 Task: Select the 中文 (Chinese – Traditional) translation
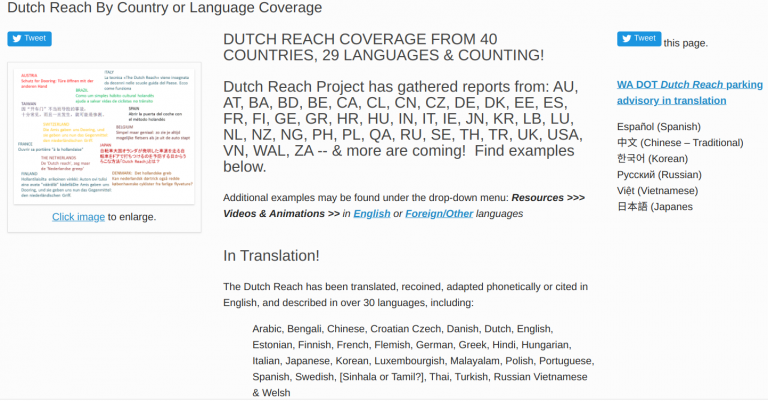pos(681,143)
